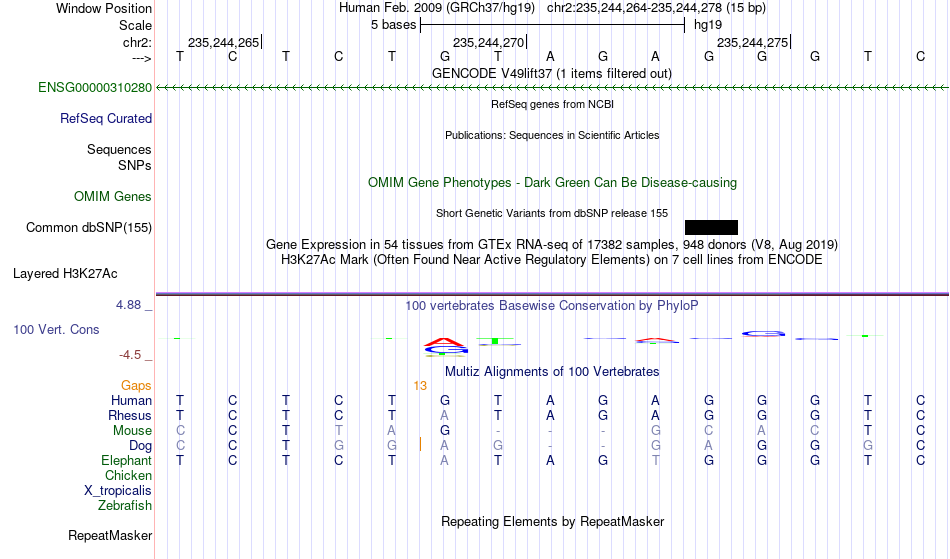
Task: Click the Layered H3K27Ac track label
Action: [65, 273]
